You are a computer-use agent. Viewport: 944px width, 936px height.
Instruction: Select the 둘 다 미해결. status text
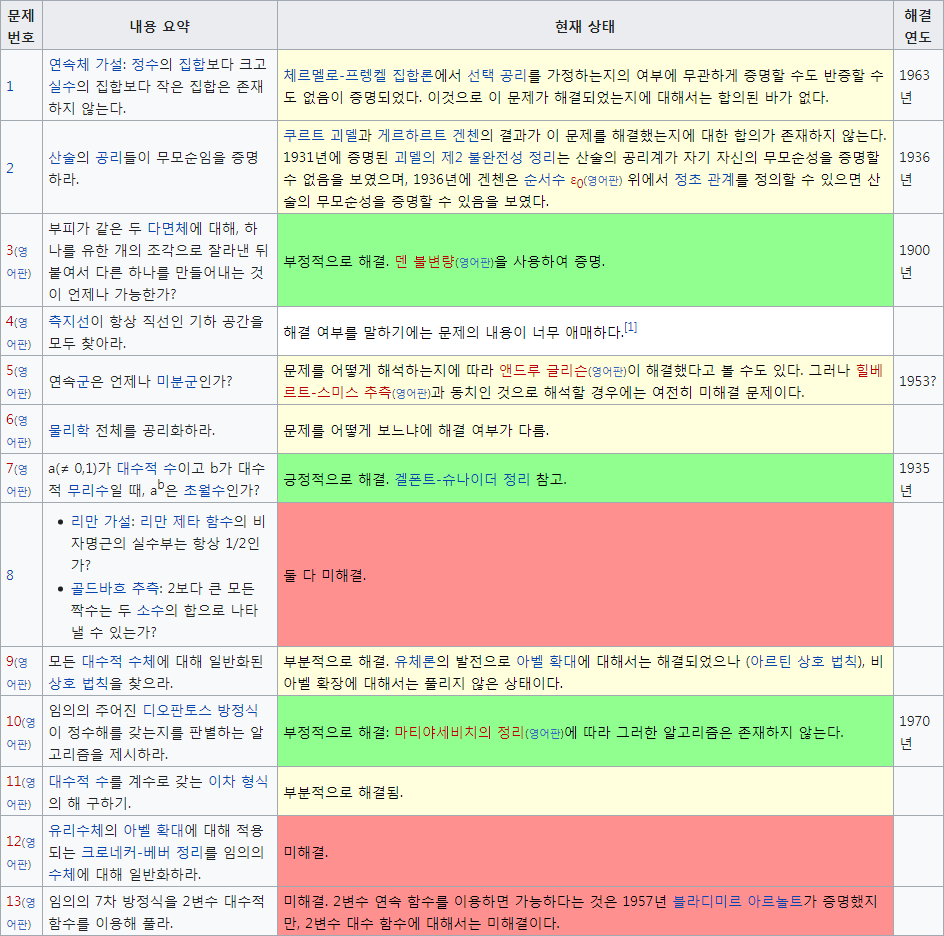click(325, 575)
